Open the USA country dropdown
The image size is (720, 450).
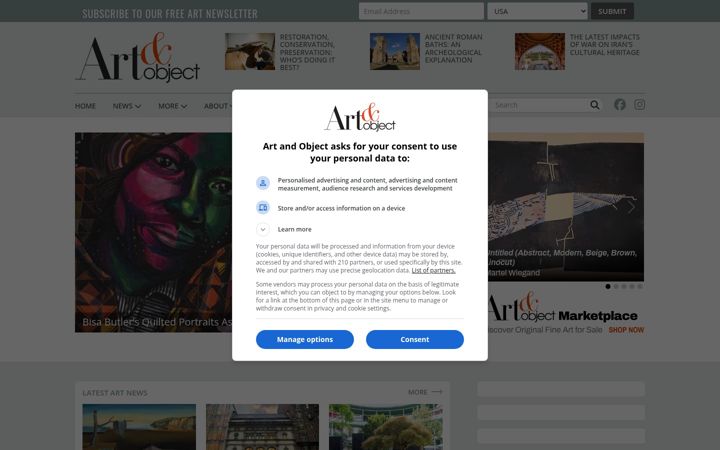[x=538, y=11]
